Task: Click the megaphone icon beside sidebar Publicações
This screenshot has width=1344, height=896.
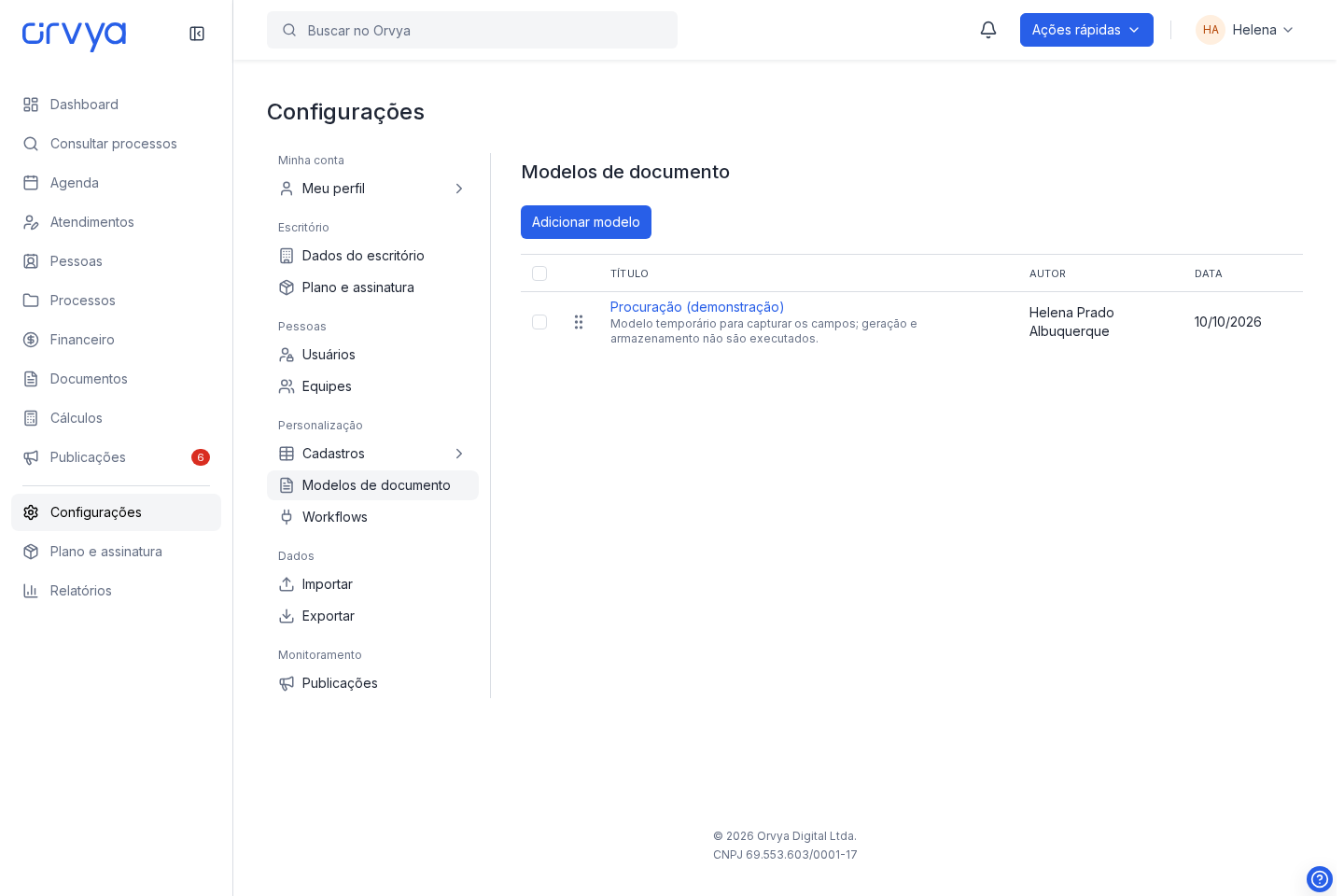Action: tap(31, 457)
